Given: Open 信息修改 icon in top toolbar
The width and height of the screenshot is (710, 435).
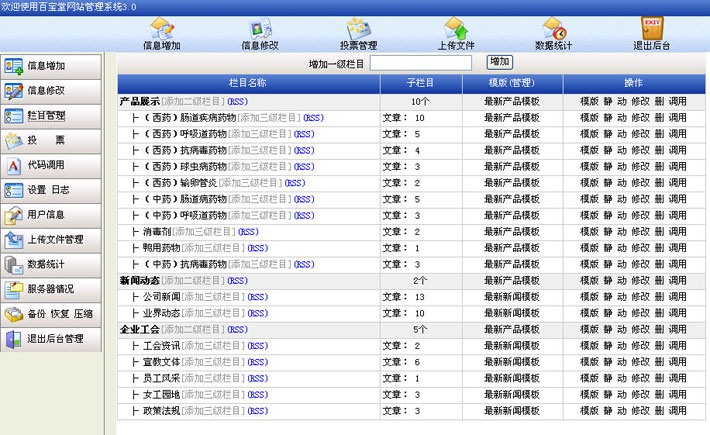Looking at the screenshot, I should click(260, 29).
